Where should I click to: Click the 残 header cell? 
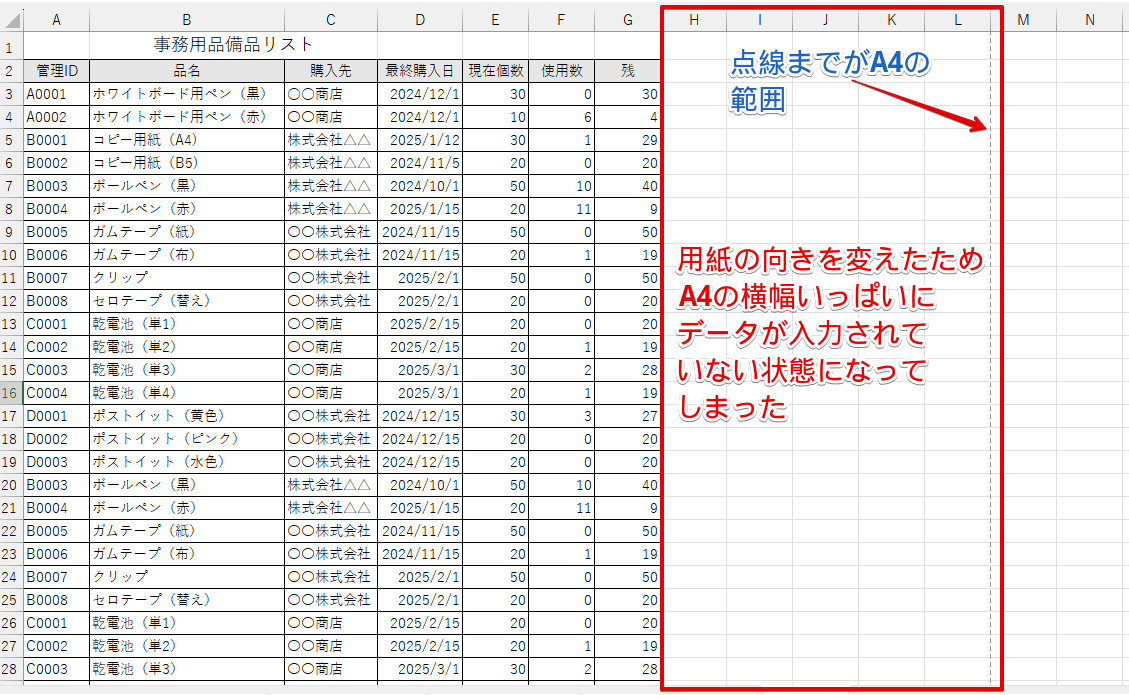point(627,70)
